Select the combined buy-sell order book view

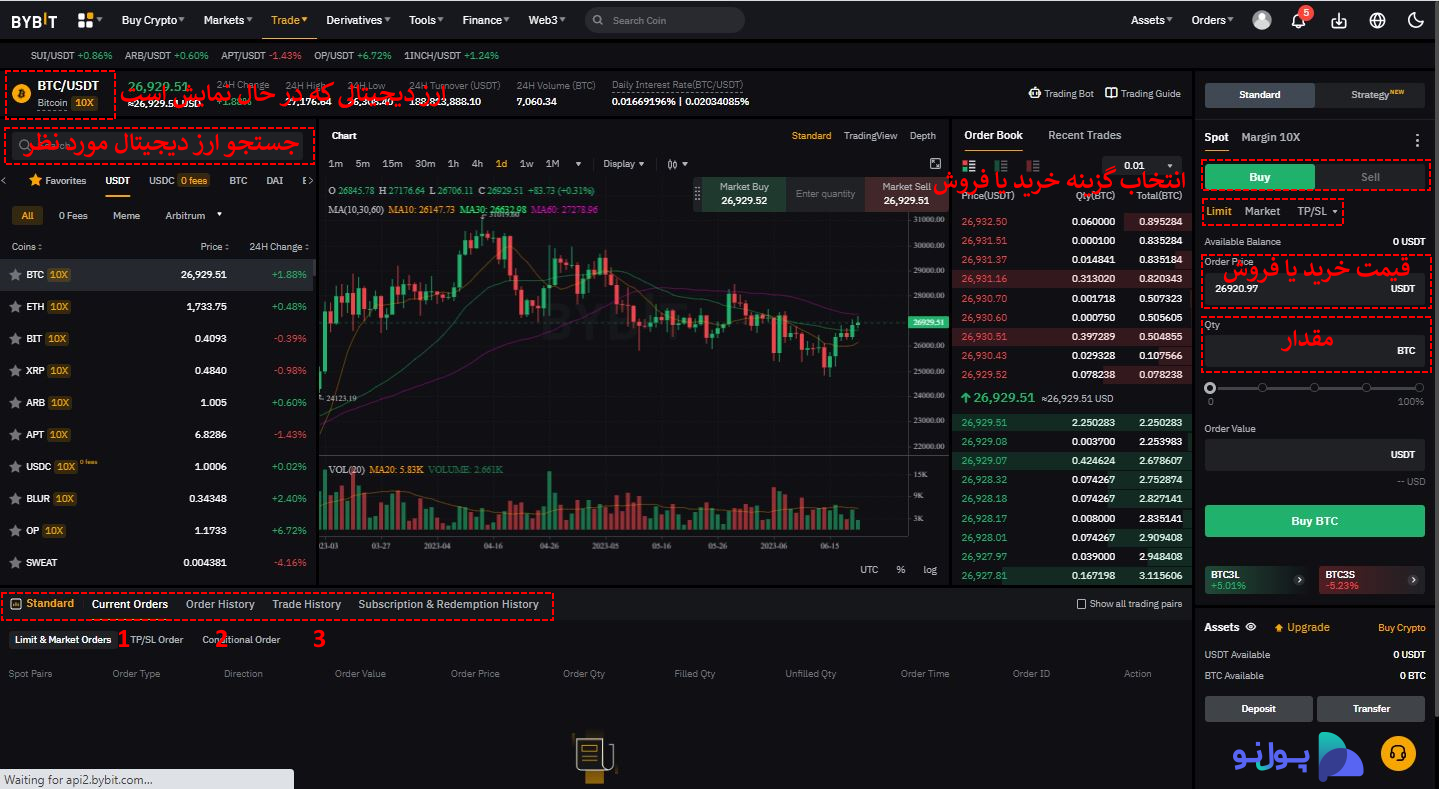coord(968,165)
